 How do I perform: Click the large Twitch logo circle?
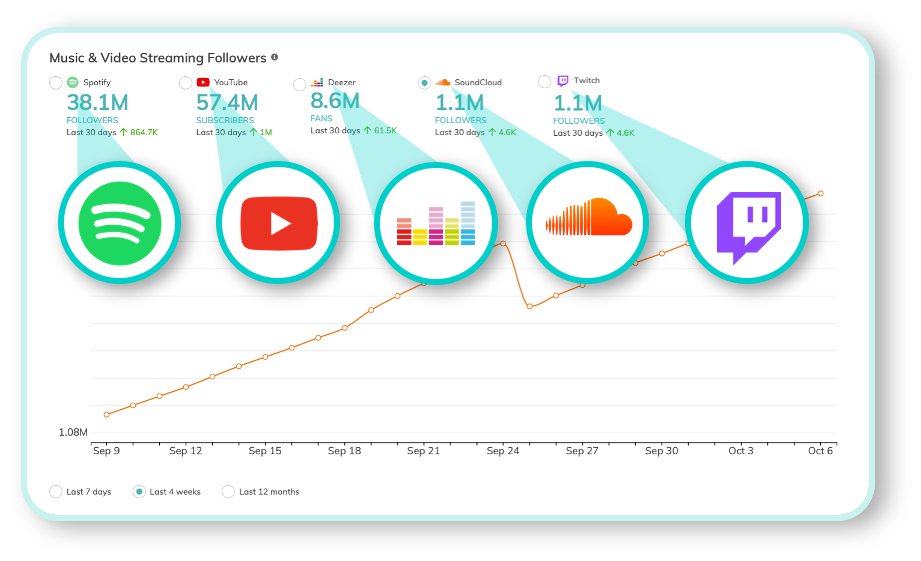[747, 223]
